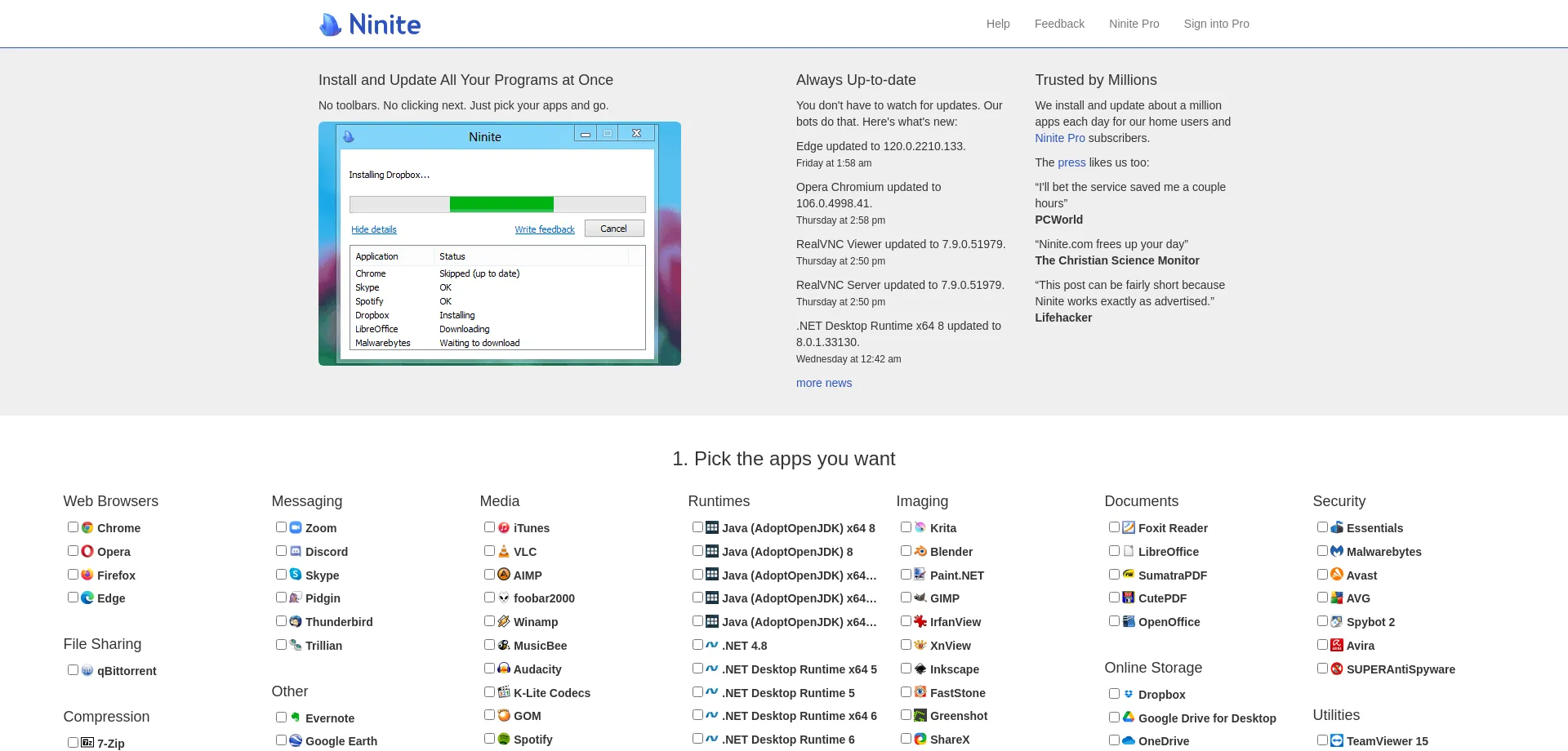This screenshot has width=1568, height=751.
Task: Select the Java (AdoptOpenJDK) x64 8 checkbox
Action: pos(697,527)
